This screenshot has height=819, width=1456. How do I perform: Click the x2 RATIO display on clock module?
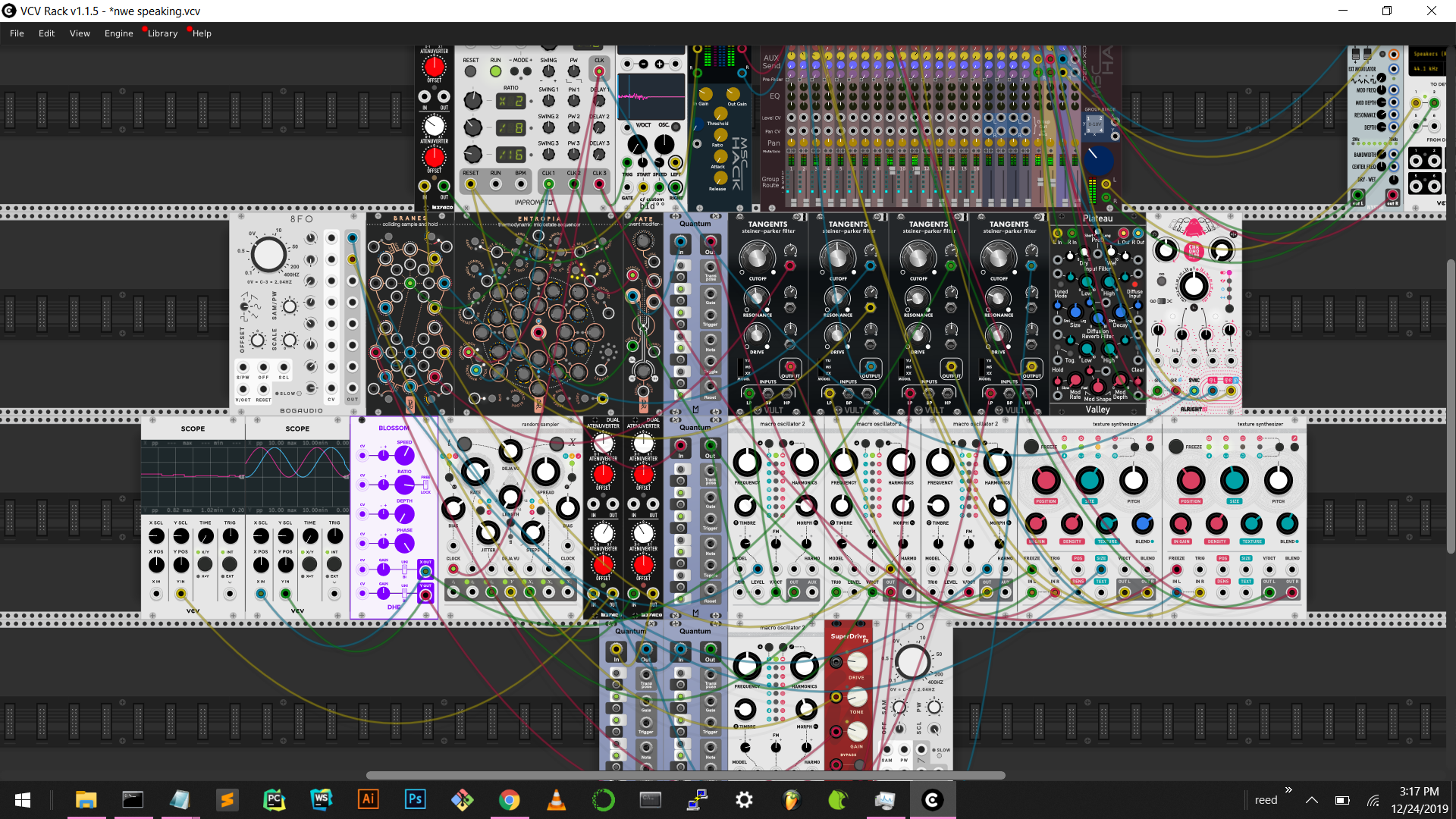pos(511,101)
